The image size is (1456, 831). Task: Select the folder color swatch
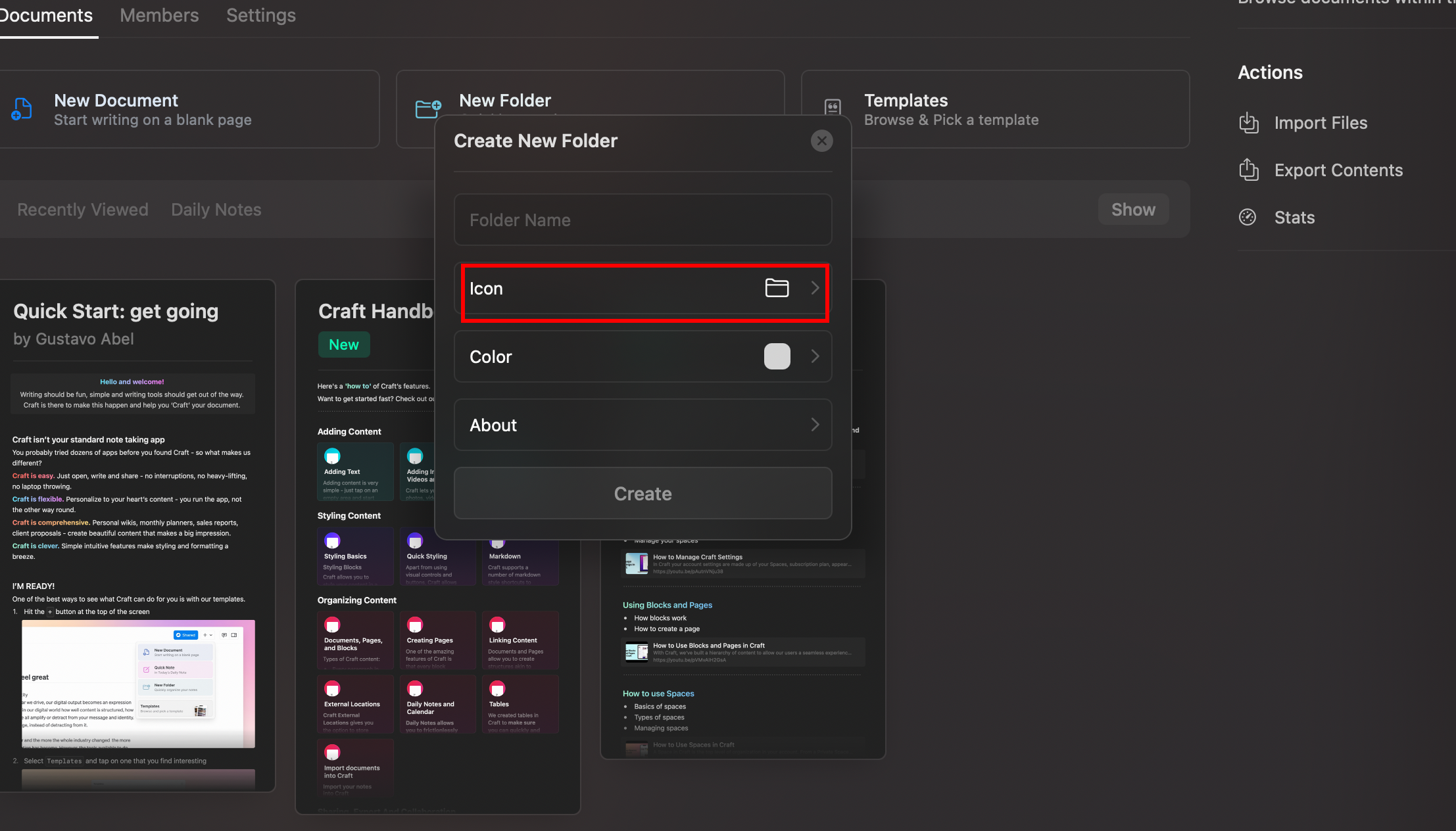pos(777,356)
